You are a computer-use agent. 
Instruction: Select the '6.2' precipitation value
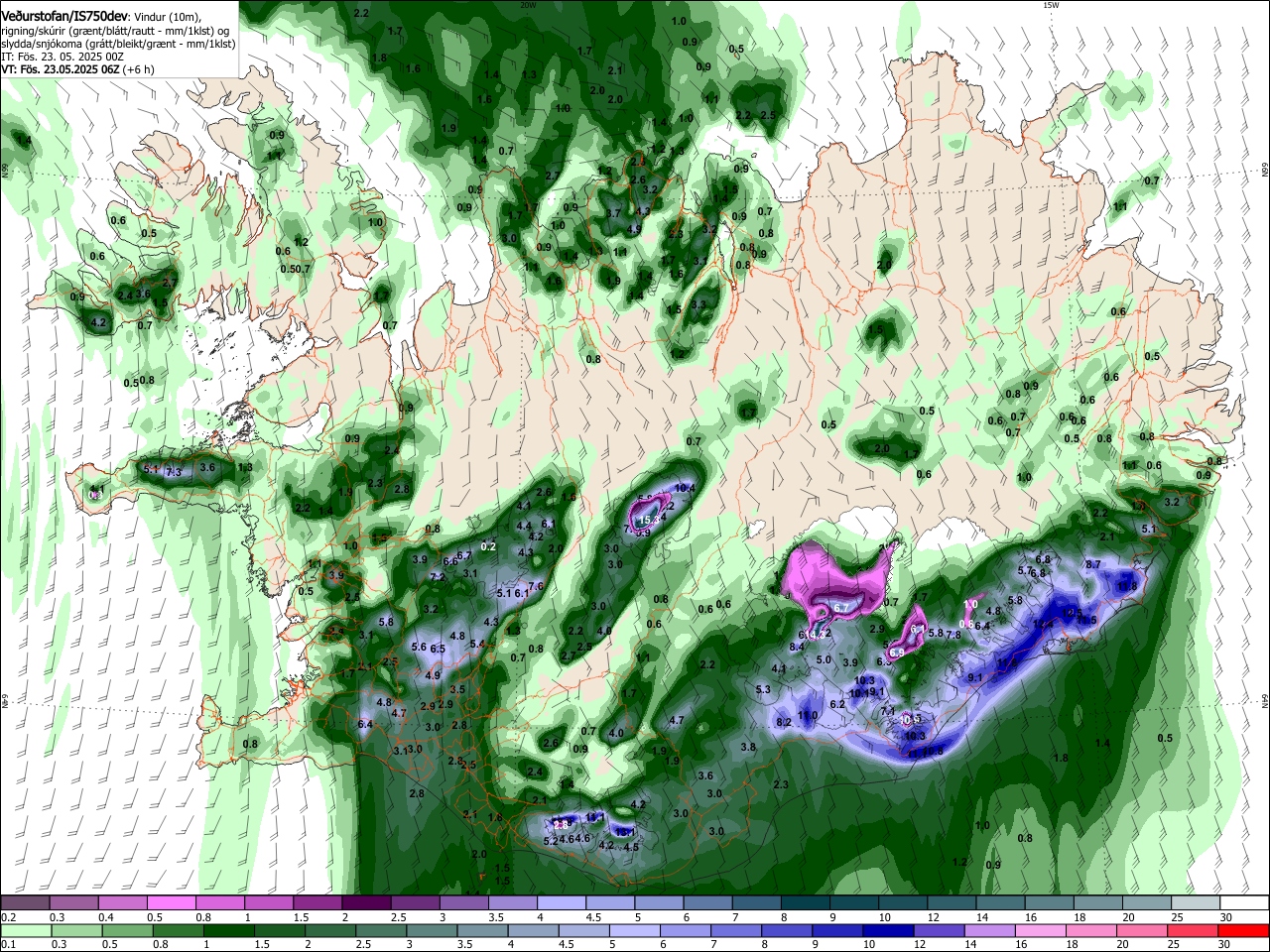(x=837, y=704)
